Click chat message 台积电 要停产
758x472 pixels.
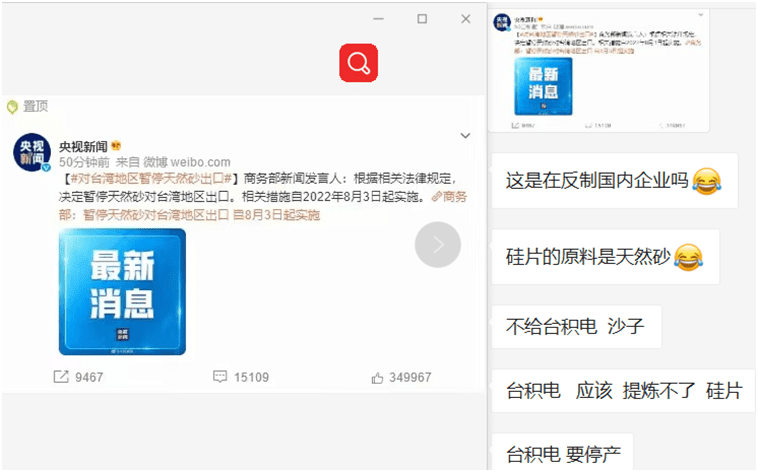point(562,453)
